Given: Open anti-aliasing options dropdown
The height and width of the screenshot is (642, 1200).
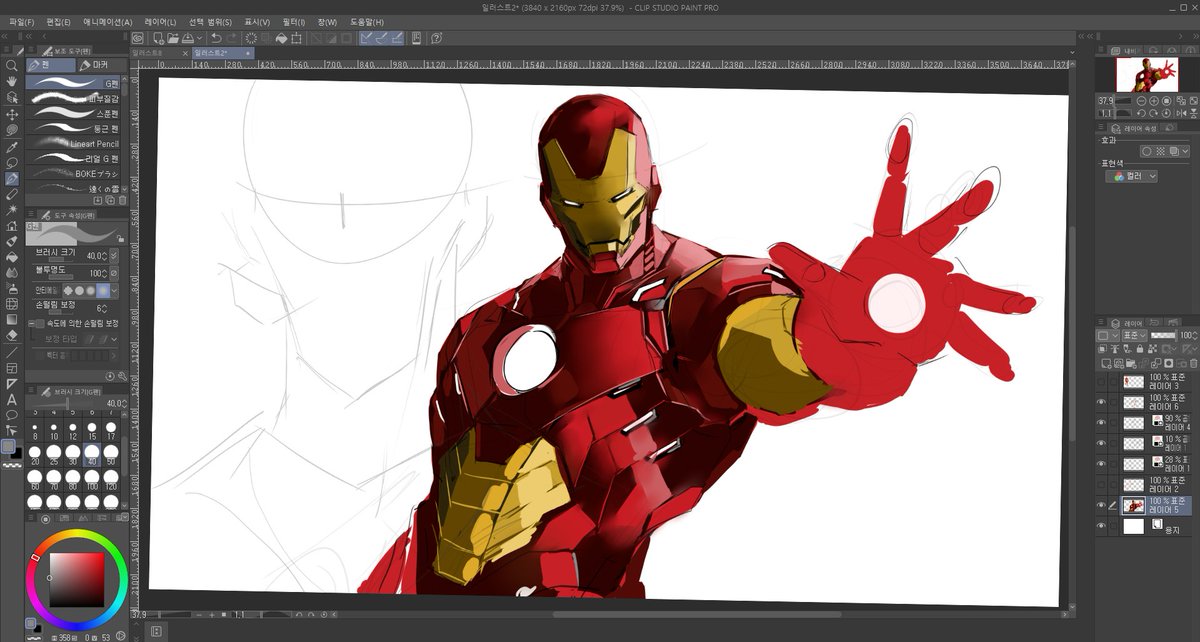Looking at the screenshot, I should coord(114,290).
